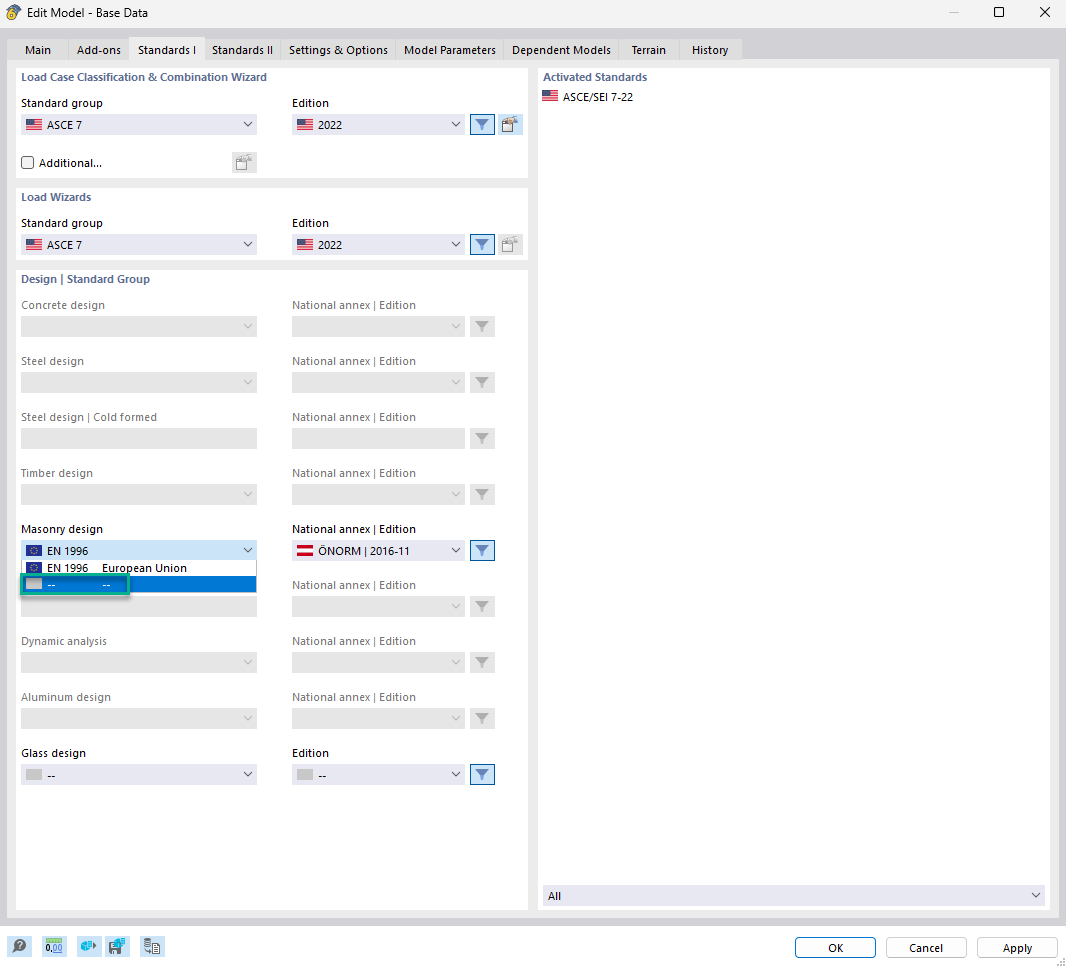Viewport: 1066px width, 966px height.
Task: Confirm with the OK button
Action: [835, 947]
